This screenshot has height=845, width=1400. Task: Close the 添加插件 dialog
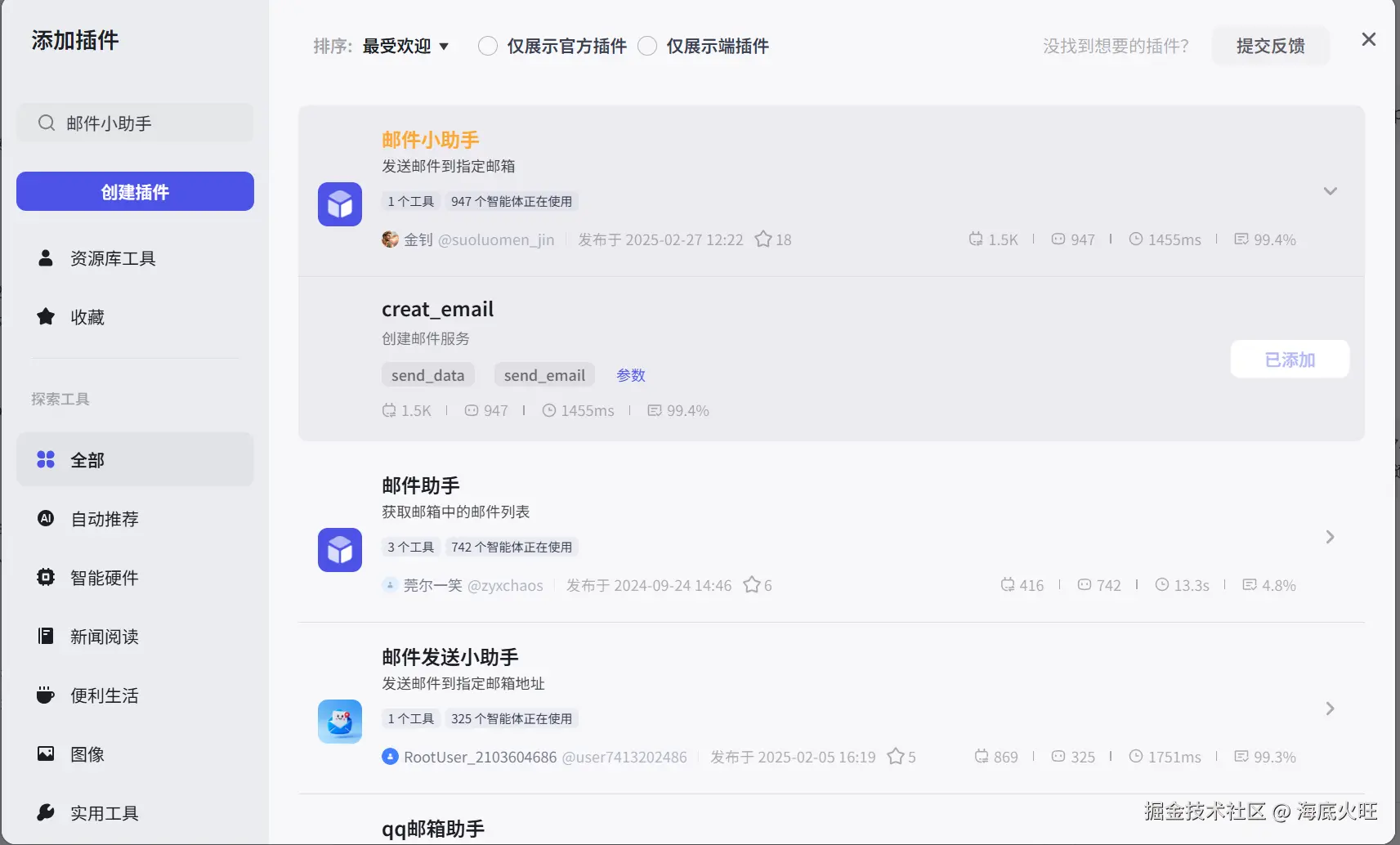click(x=1369, y=39)
